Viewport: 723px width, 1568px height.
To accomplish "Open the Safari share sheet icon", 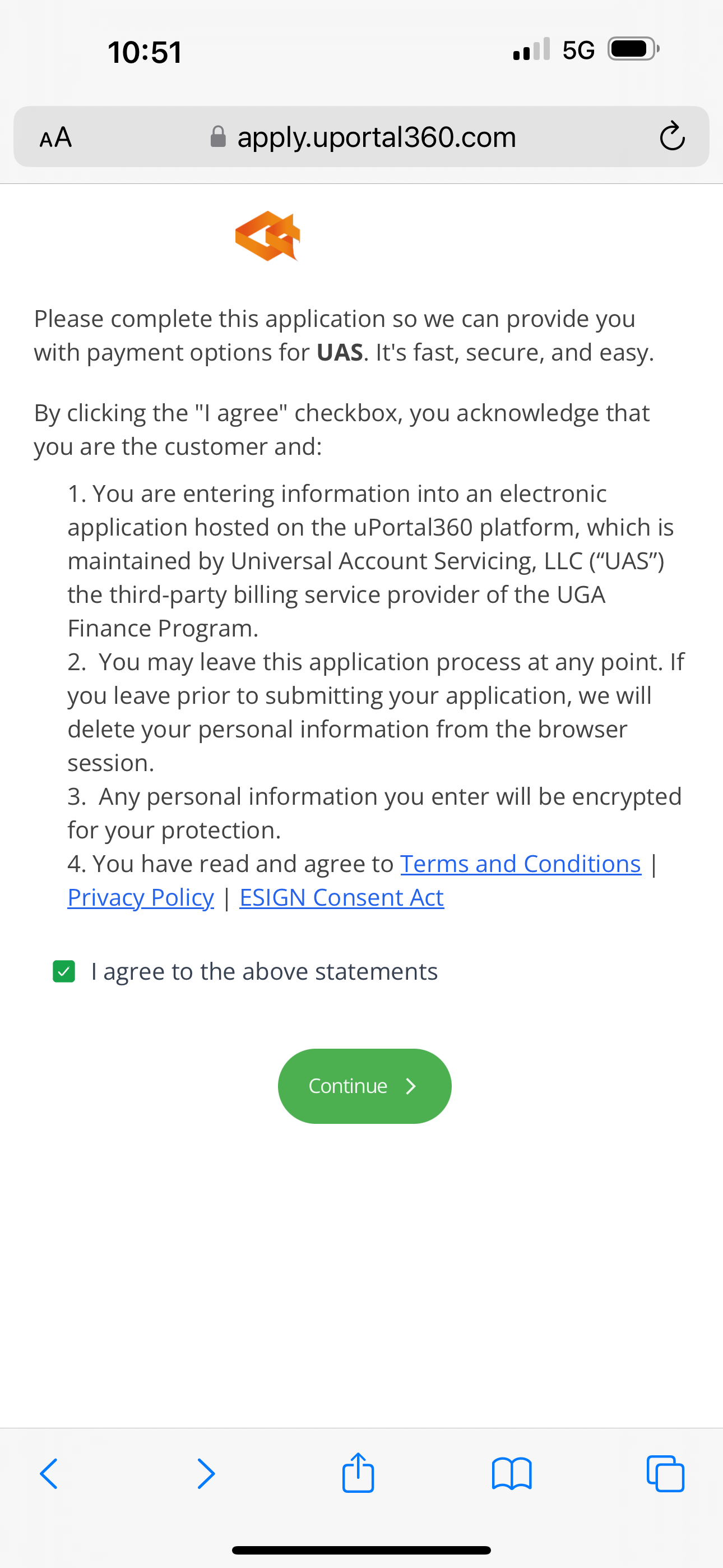I will (358, 1473).
